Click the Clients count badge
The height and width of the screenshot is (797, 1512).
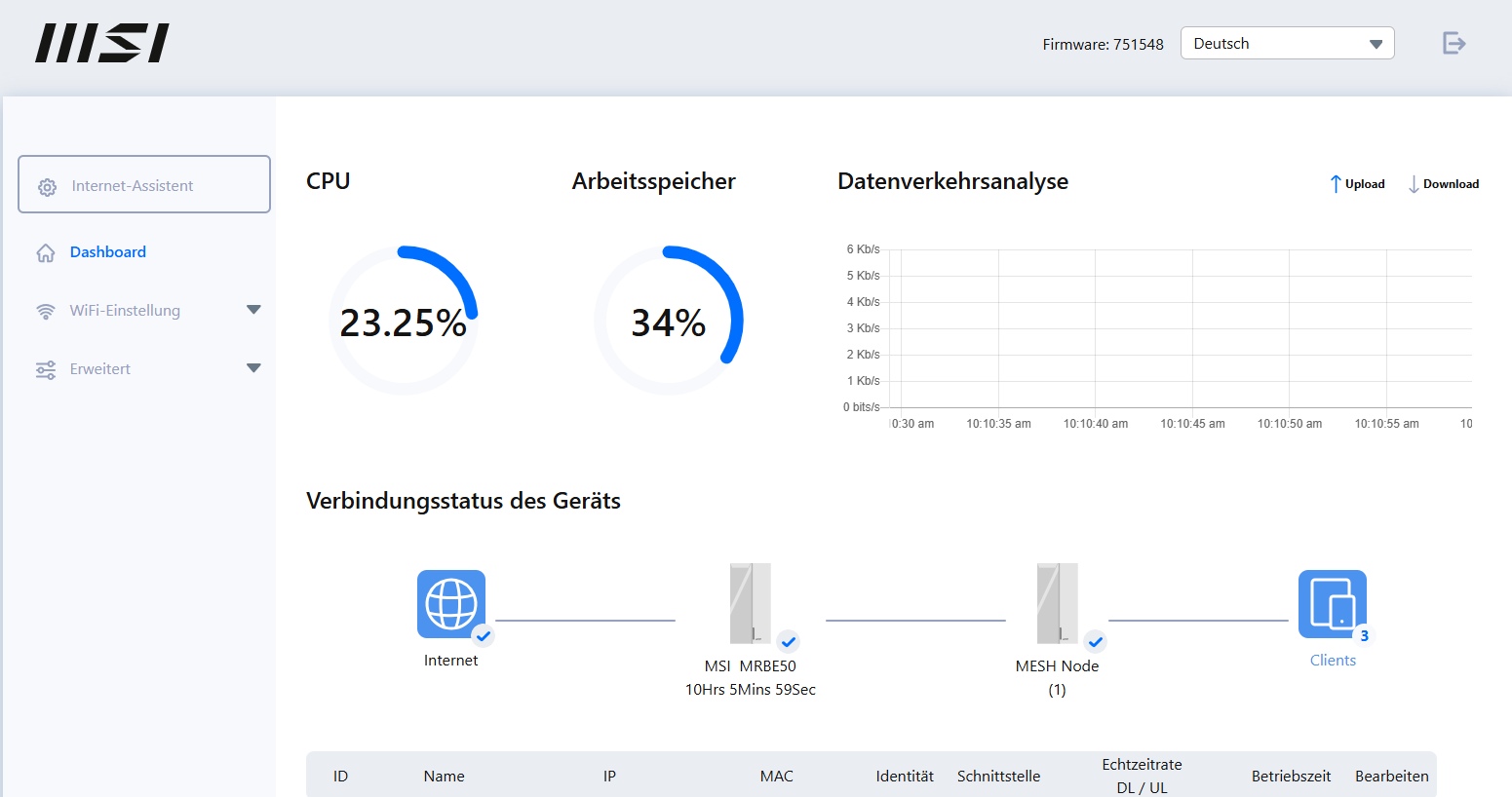pos(1364,636)
